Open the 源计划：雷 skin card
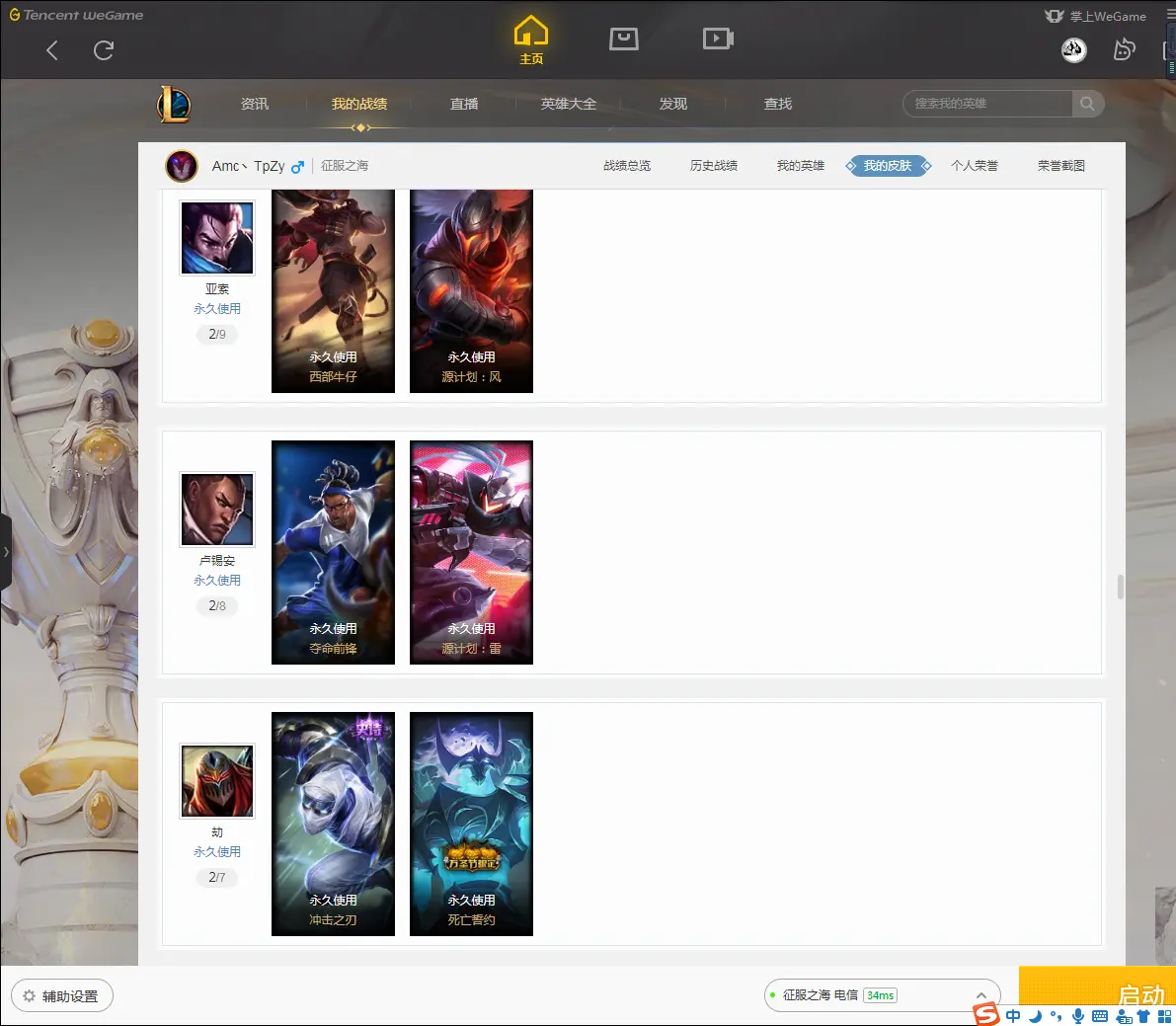 pos(471,552)
